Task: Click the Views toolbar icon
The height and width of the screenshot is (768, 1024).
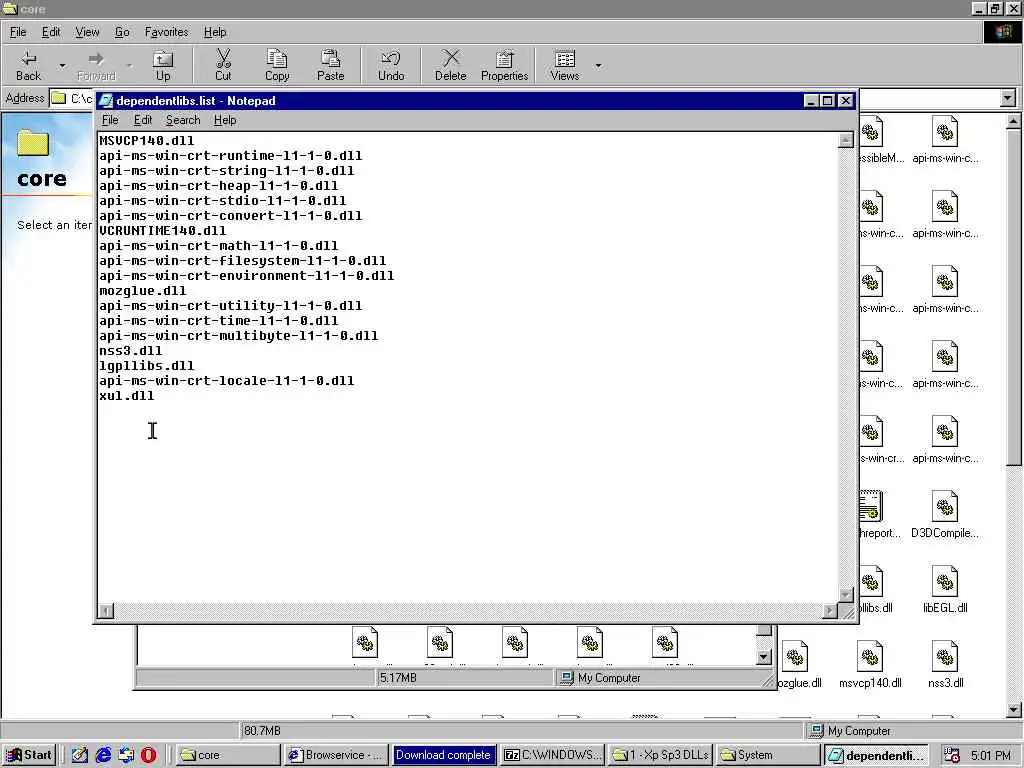Action: (x=564, y=66)
